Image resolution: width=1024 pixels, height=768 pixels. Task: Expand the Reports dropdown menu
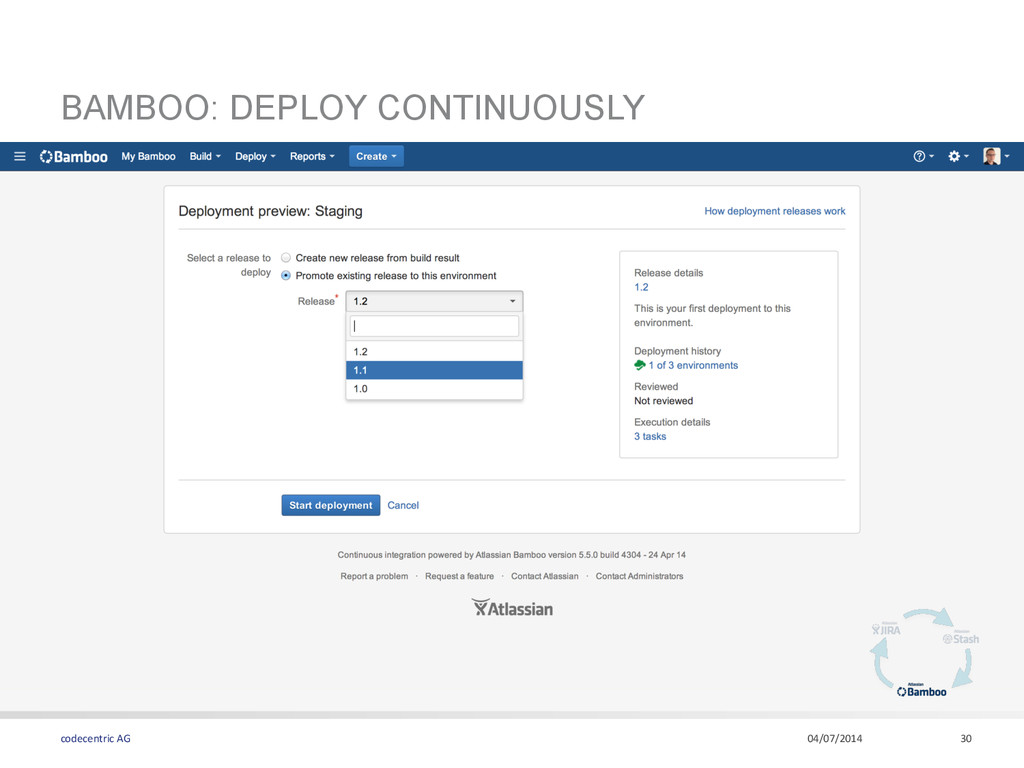[312, 157]
